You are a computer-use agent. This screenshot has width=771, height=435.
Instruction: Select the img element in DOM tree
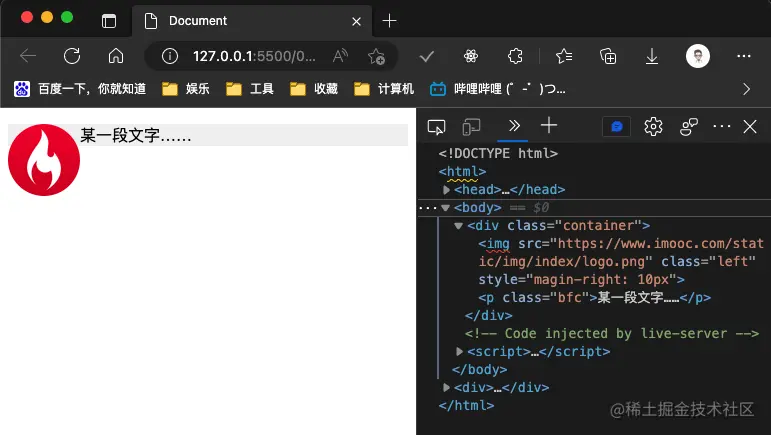coord(621,261)
